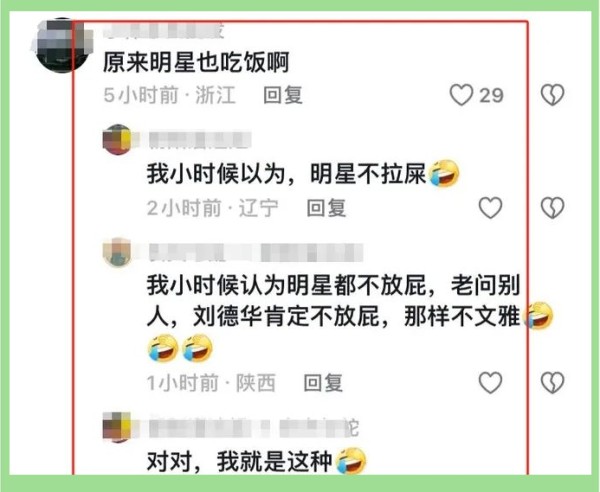Image resolution: width=600 pixels, height=492 pixels.
Task: Open the blurred username of top commenter
Action: [x=164, y=31]
